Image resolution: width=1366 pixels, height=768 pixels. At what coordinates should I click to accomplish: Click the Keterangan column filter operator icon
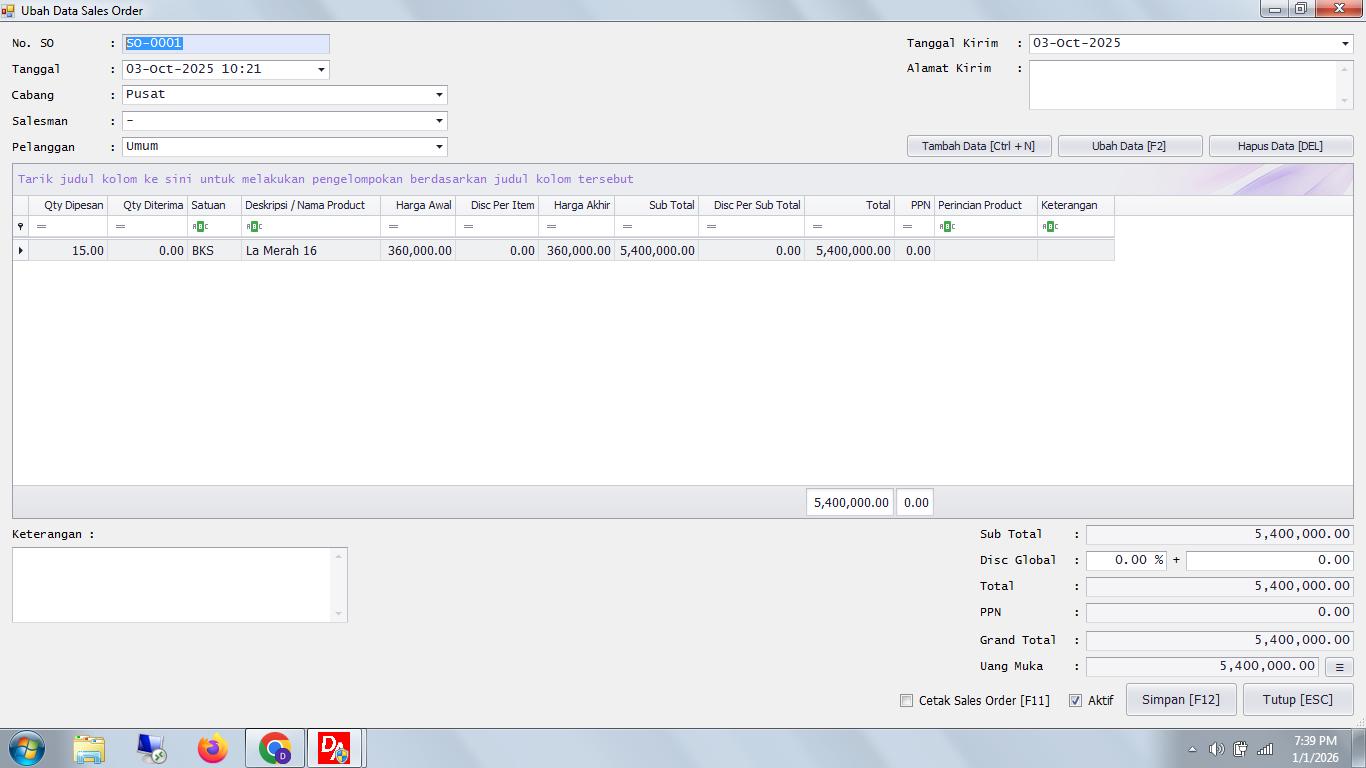tap(1050, 227)
